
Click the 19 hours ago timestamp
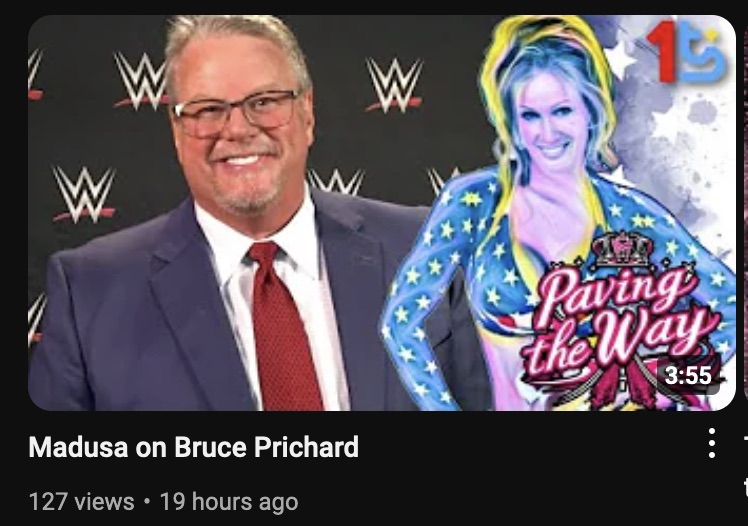point(229,502)
